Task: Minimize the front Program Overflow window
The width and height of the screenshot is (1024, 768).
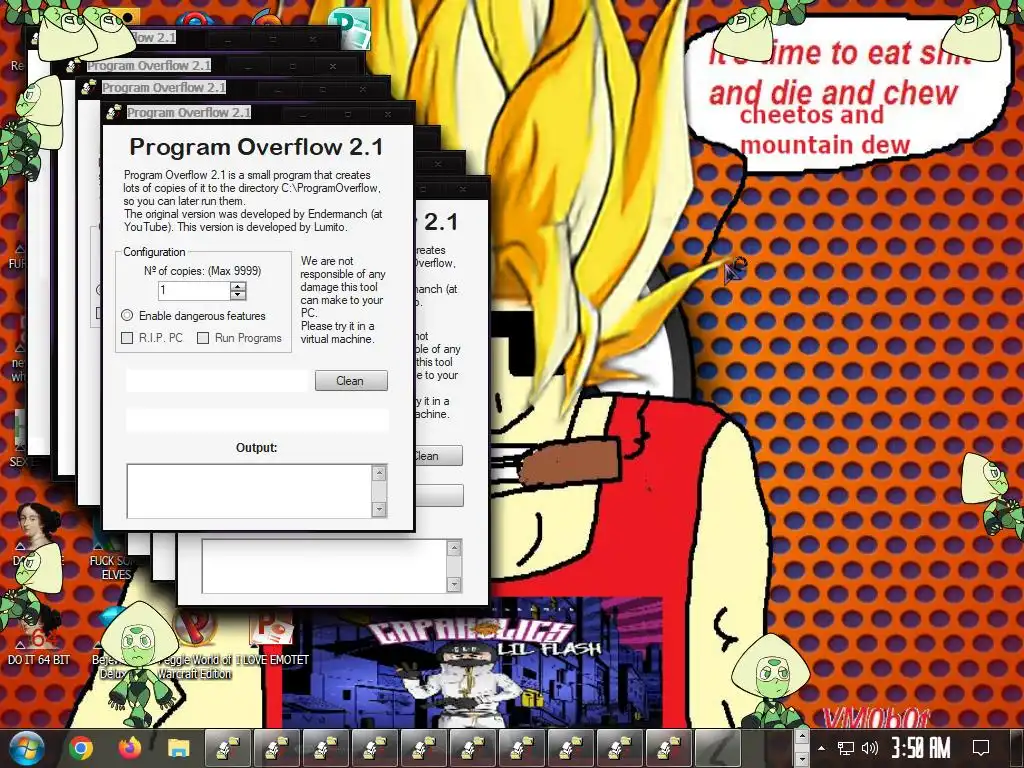Action: [305, 114]
